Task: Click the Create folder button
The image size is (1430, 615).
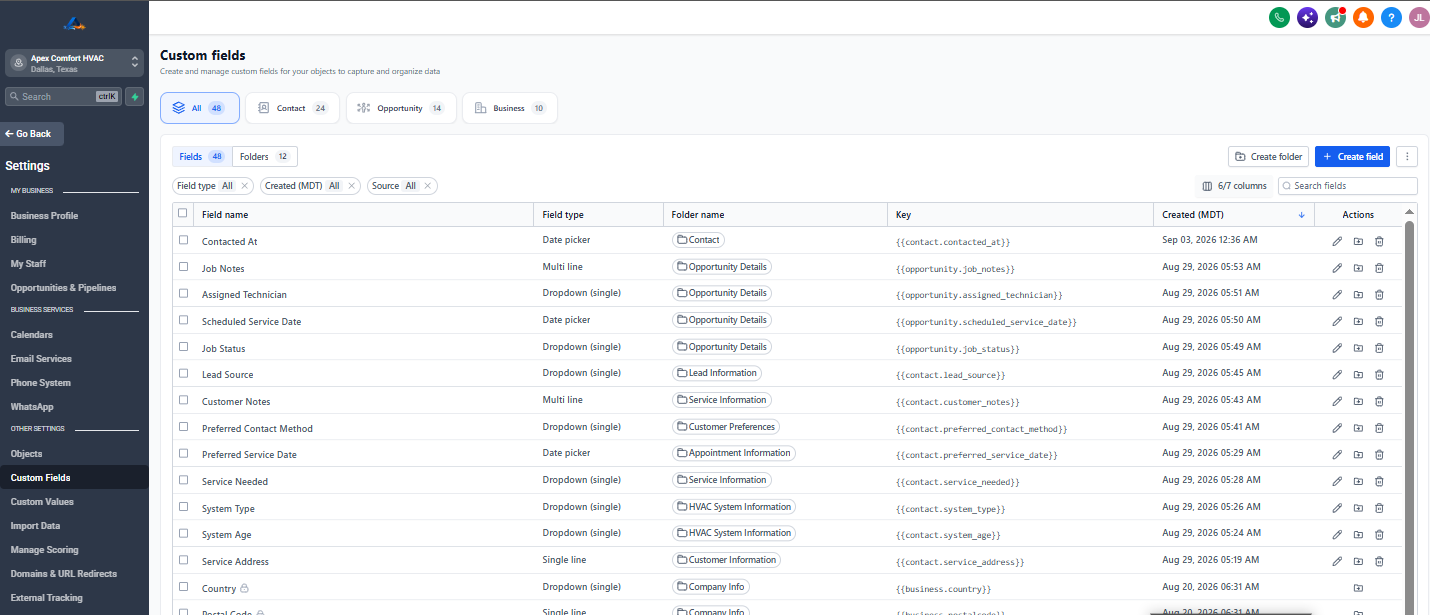Action: (1268, 157)
